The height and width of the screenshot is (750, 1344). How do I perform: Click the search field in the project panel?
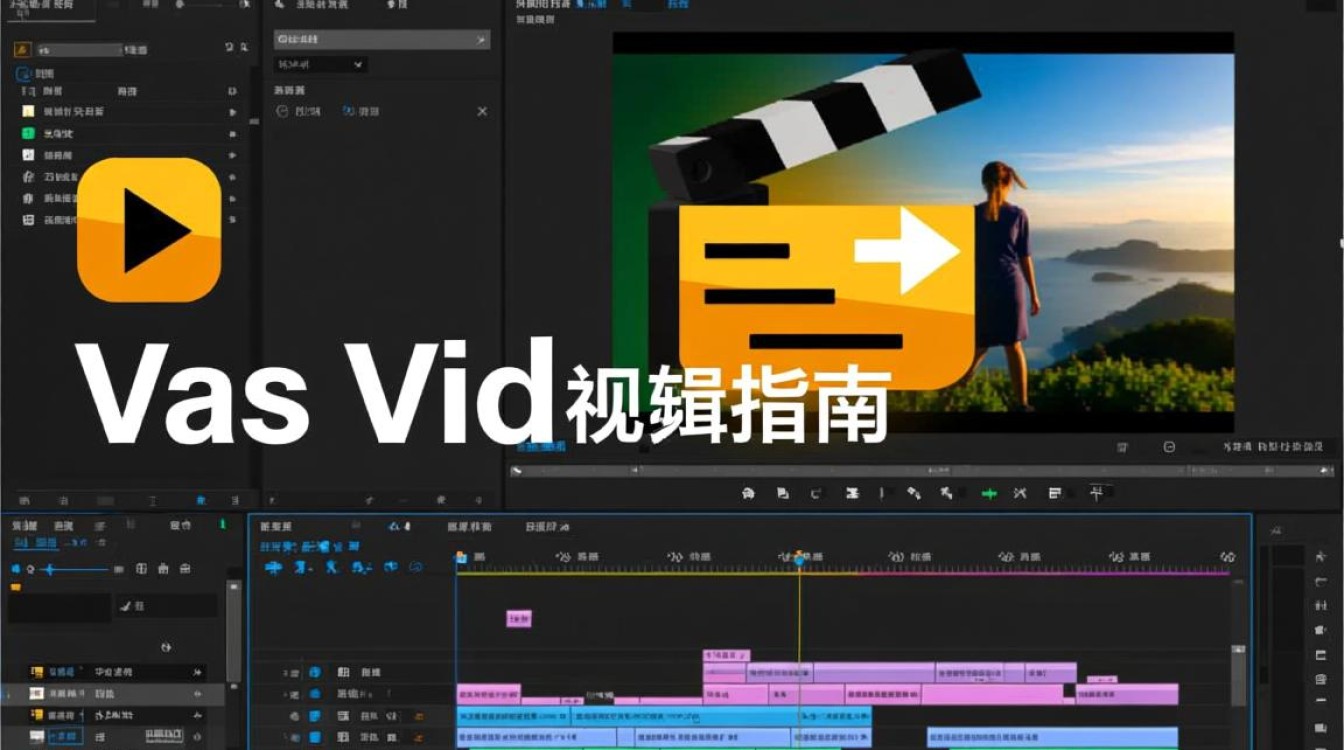pyautogui.click(x=79, y=49)
